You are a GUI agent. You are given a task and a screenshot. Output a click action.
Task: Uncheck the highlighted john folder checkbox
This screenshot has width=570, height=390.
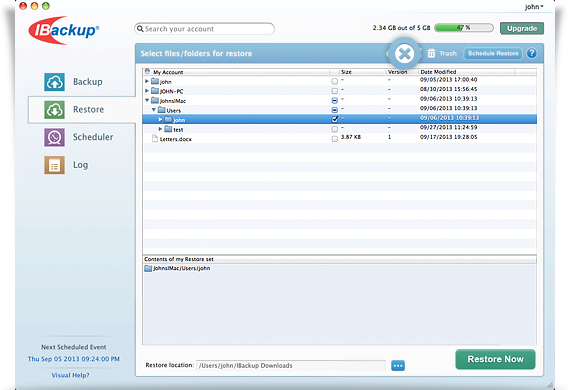335,119
